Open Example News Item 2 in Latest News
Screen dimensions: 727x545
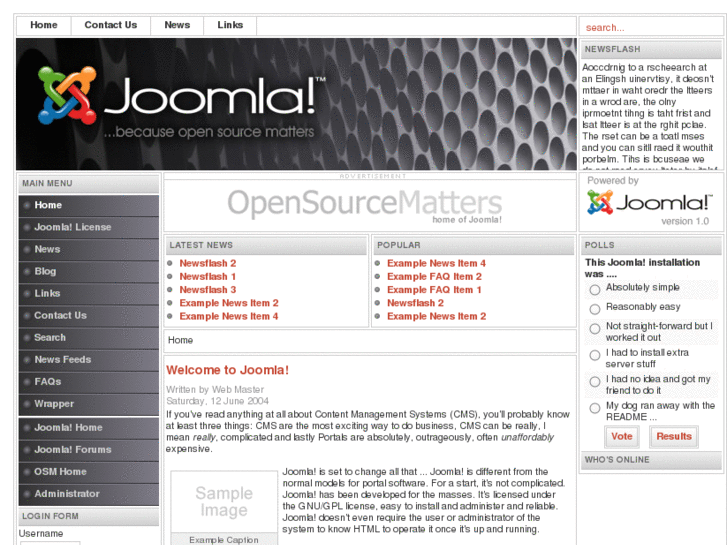(x=229, y=303)
